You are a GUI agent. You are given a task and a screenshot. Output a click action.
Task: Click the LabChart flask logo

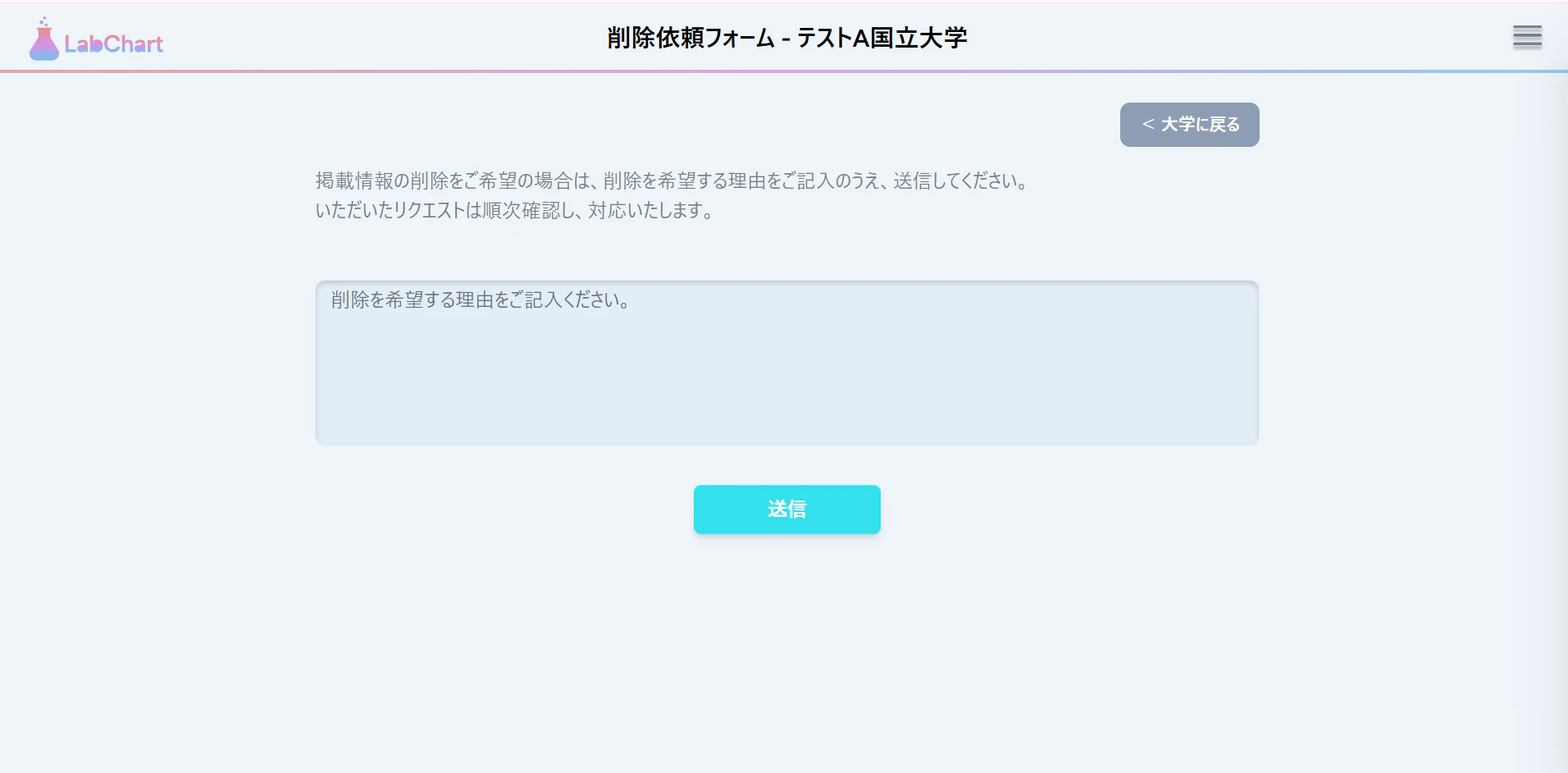96,39
